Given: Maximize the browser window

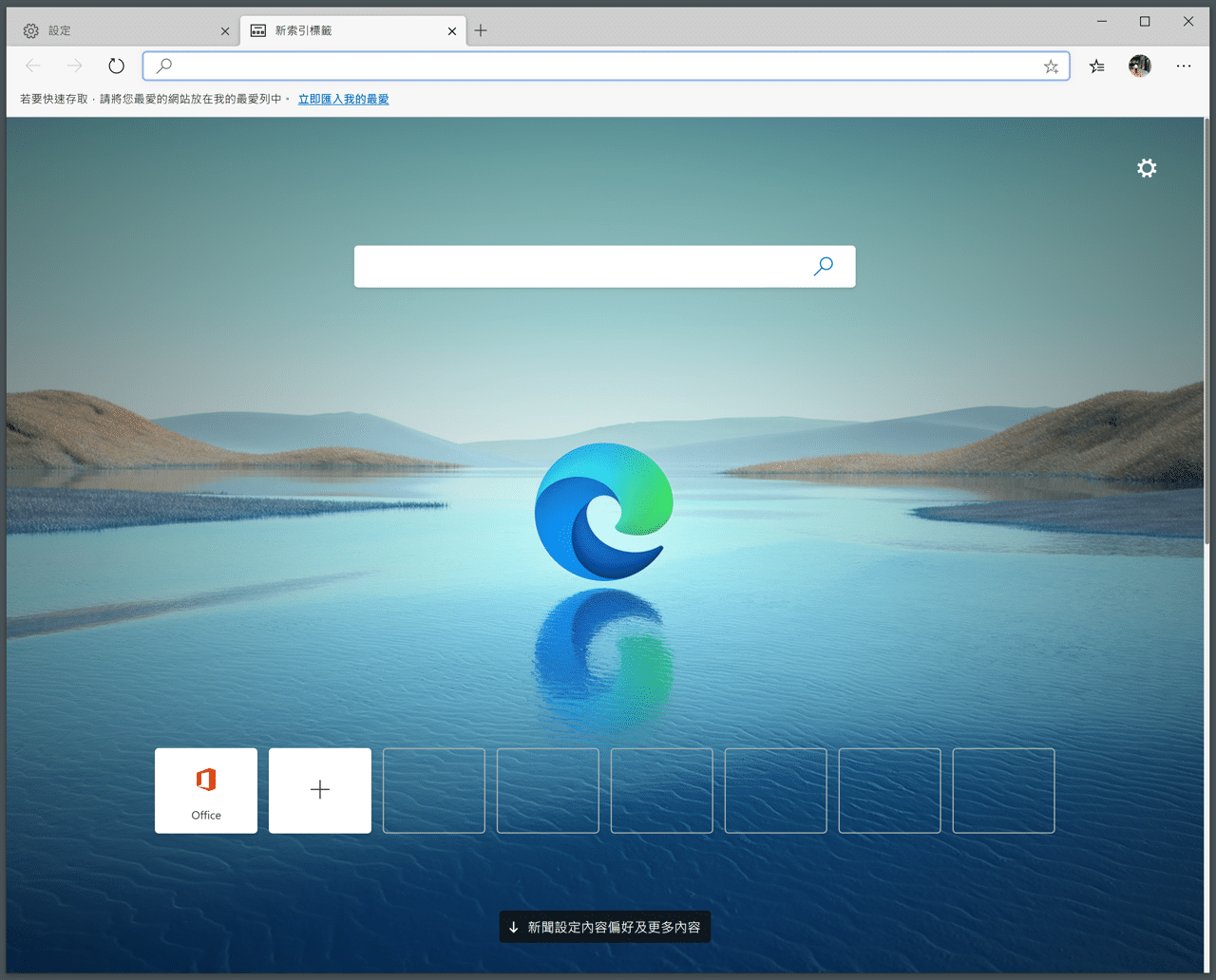Looking at the screenshot, I should point(1145,21).
